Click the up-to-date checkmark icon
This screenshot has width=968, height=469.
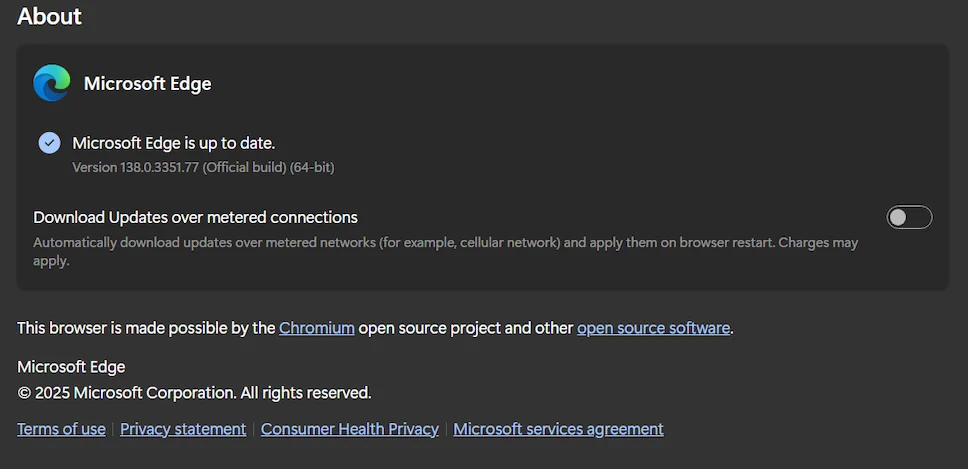tap(49, 143)
